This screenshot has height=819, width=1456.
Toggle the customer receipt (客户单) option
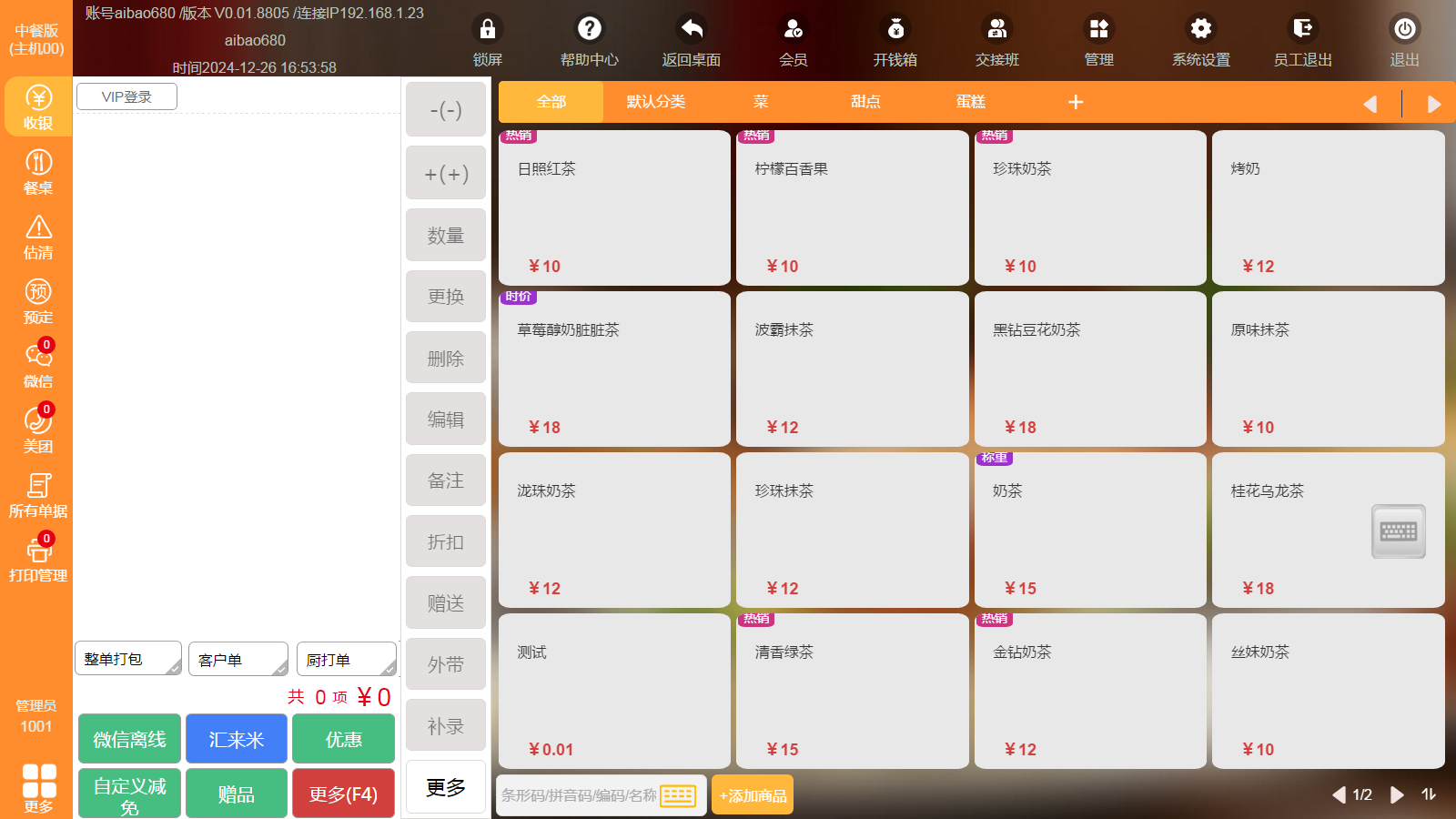point(238,660)
